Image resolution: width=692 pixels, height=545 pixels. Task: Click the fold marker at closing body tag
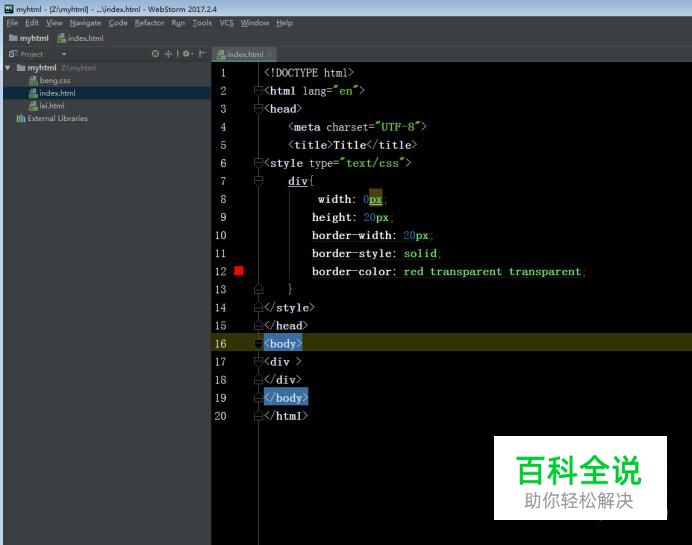click(259, 398)
